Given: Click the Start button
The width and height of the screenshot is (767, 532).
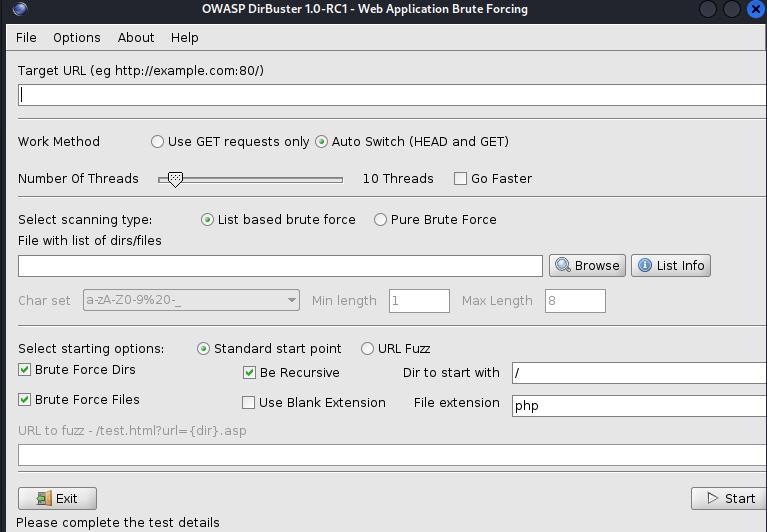Looking at the screenshot, I should (729, 499).
